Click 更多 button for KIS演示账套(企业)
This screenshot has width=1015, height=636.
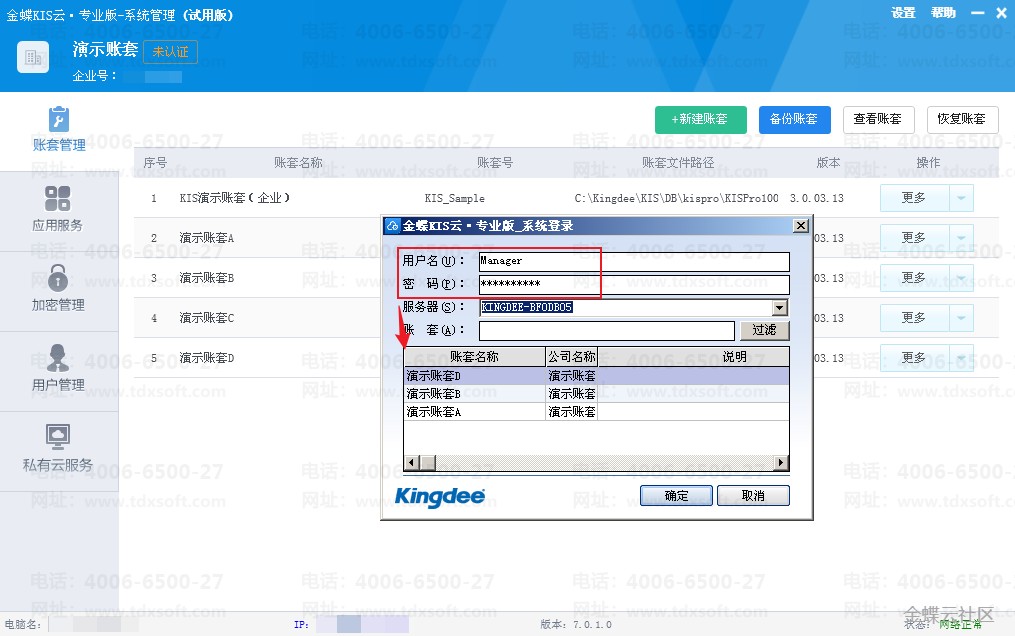coord(914,198)
